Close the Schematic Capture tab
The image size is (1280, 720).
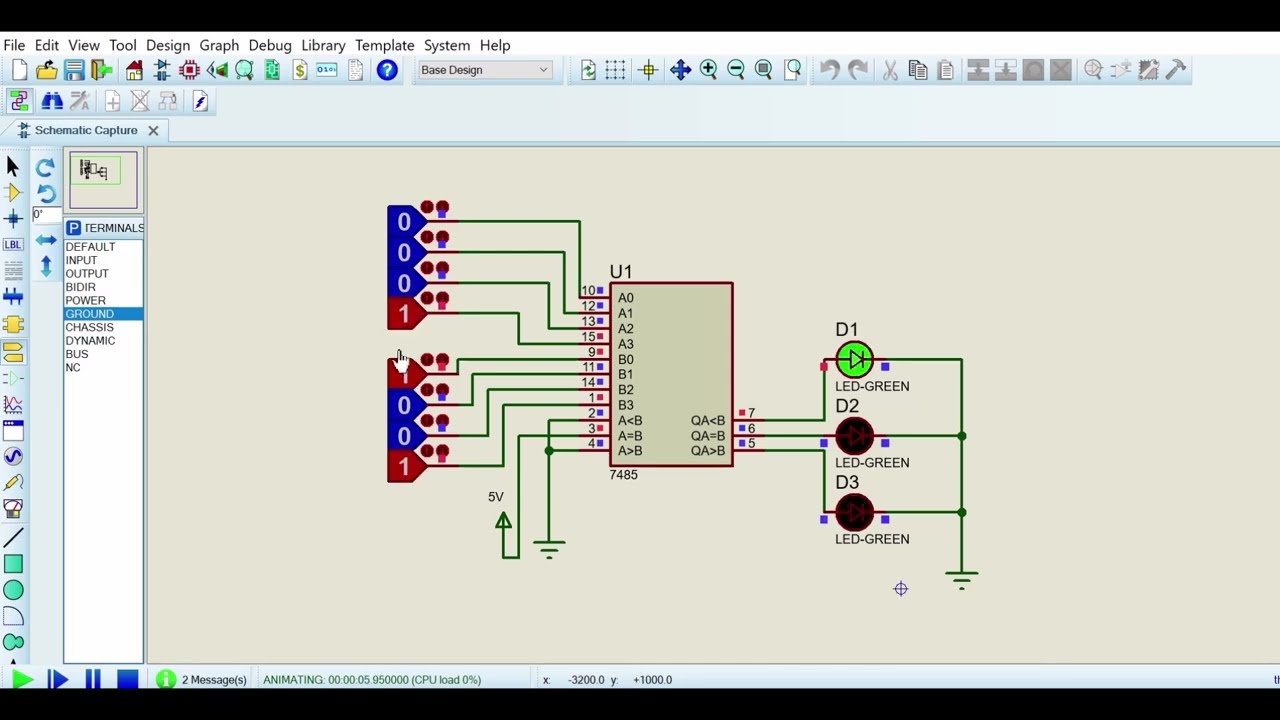point(153,130)
